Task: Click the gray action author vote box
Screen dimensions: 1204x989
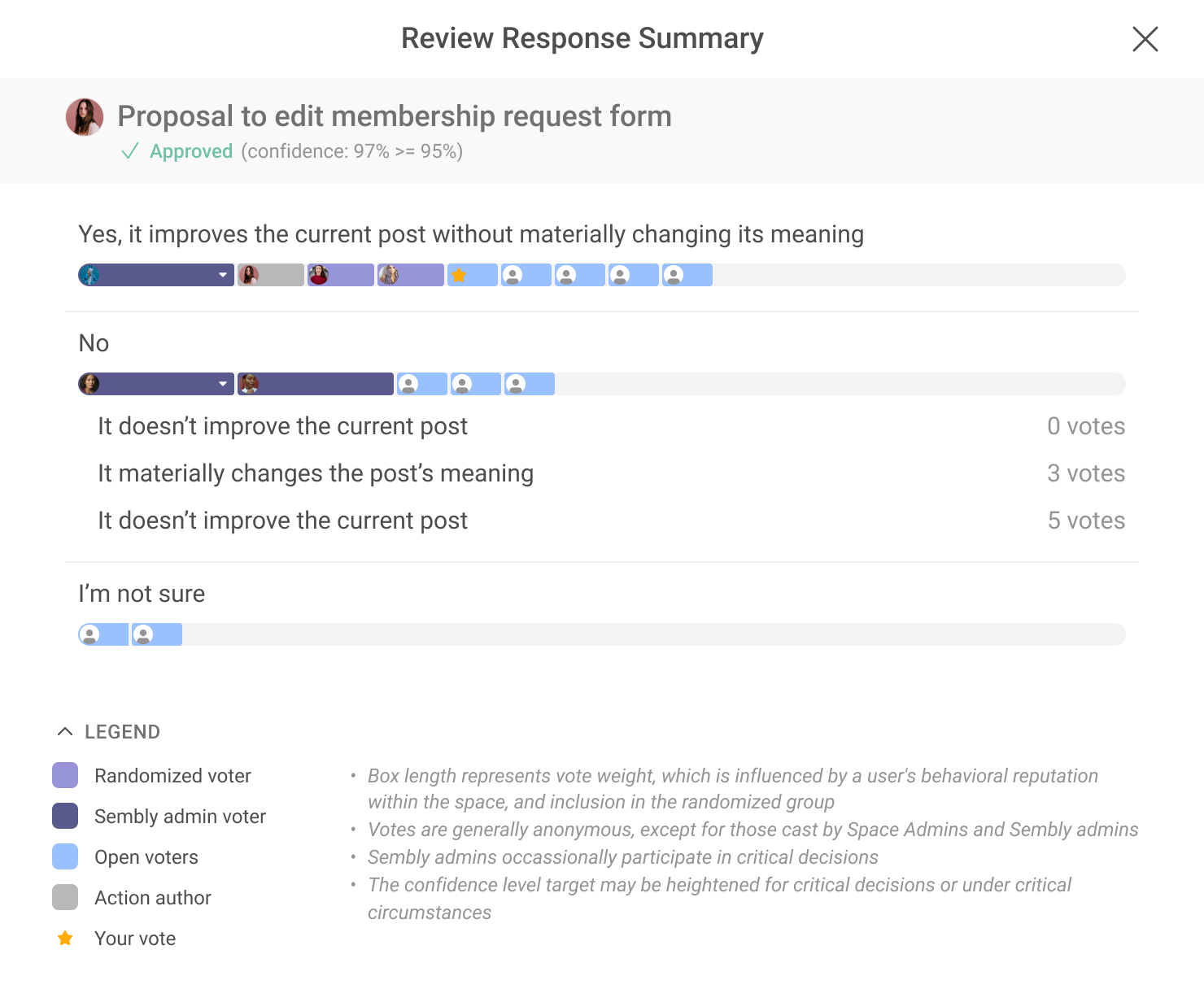Action: click(271, 275)
